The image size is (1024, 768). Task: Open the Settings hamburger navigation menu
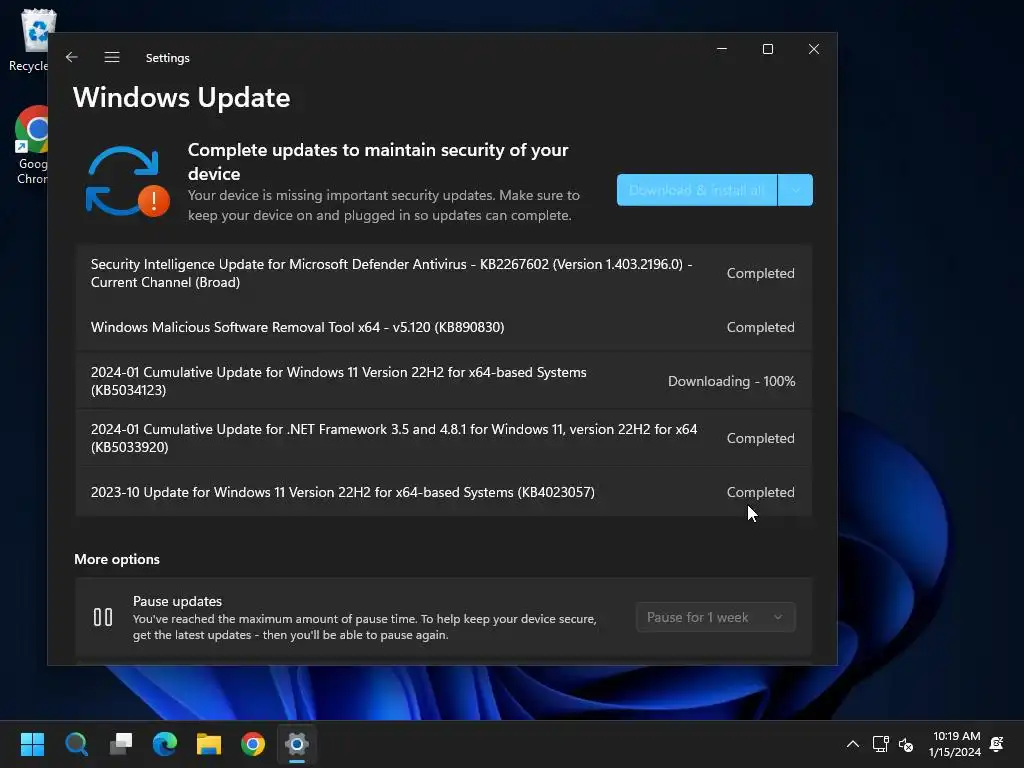click(112, 57)
